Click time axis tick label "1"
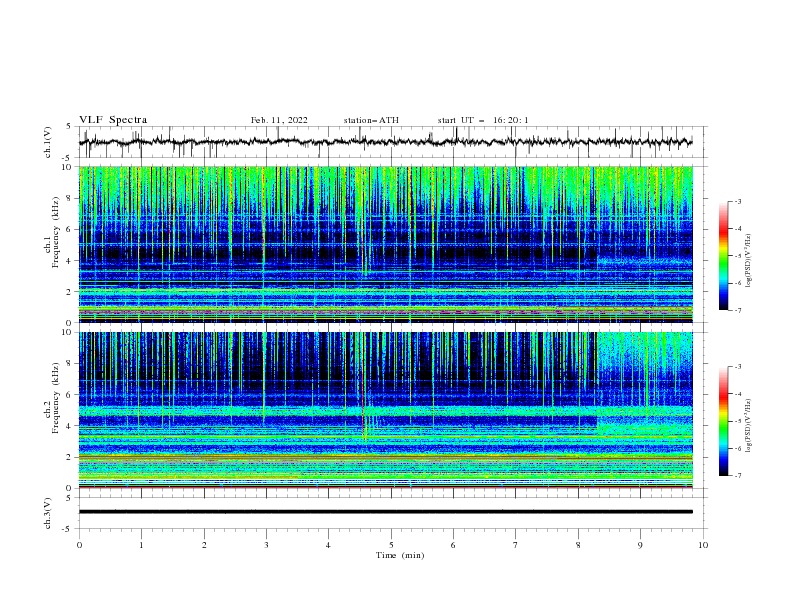The width and height of the screenshot is (792, 612). [x=141, y=545]
